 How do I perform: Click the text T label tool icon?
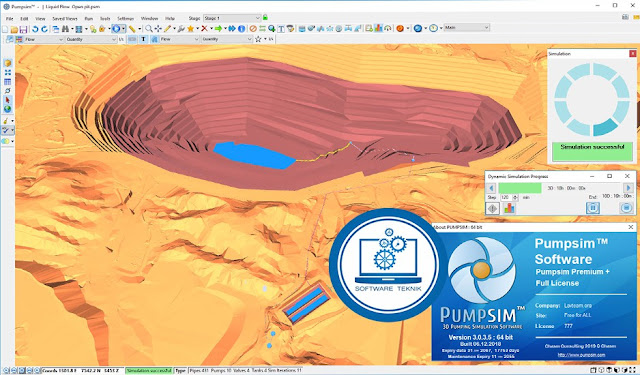pos(281,29)
